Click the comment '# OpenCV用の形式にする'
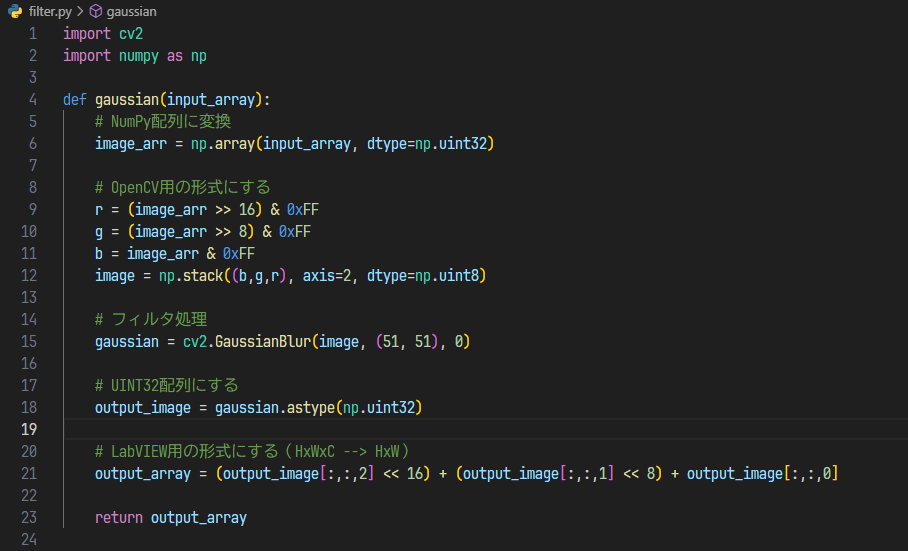This screenshot has width=908, height=551. (x=183, y=188)
